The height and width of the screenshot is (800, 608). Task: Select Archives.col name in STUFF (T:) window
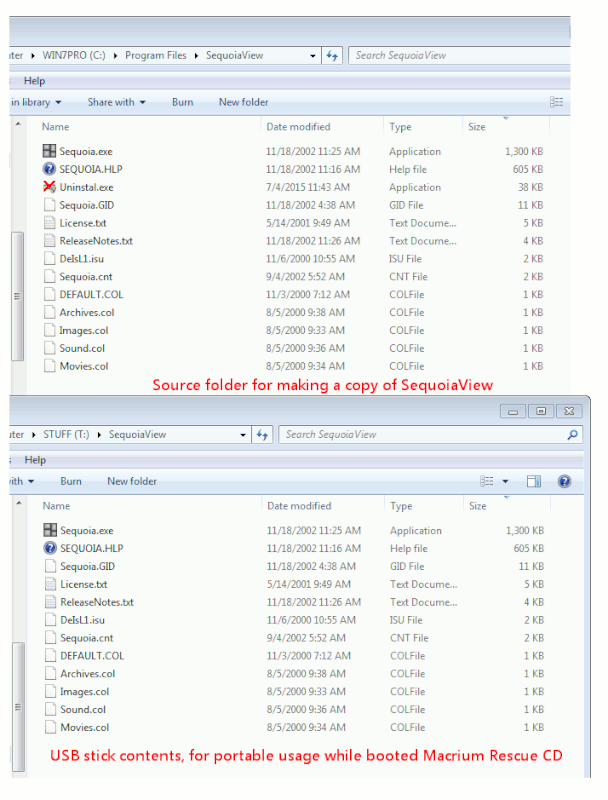click(x=88, y=673)
